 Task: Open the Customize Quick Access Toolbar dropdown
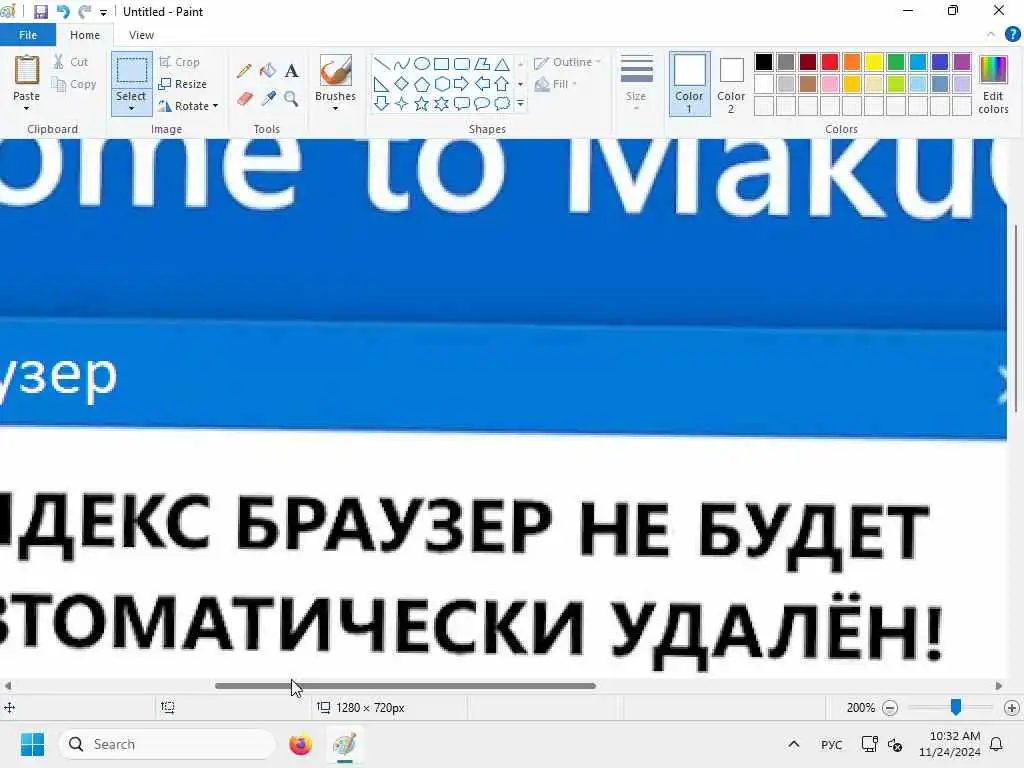103,12
